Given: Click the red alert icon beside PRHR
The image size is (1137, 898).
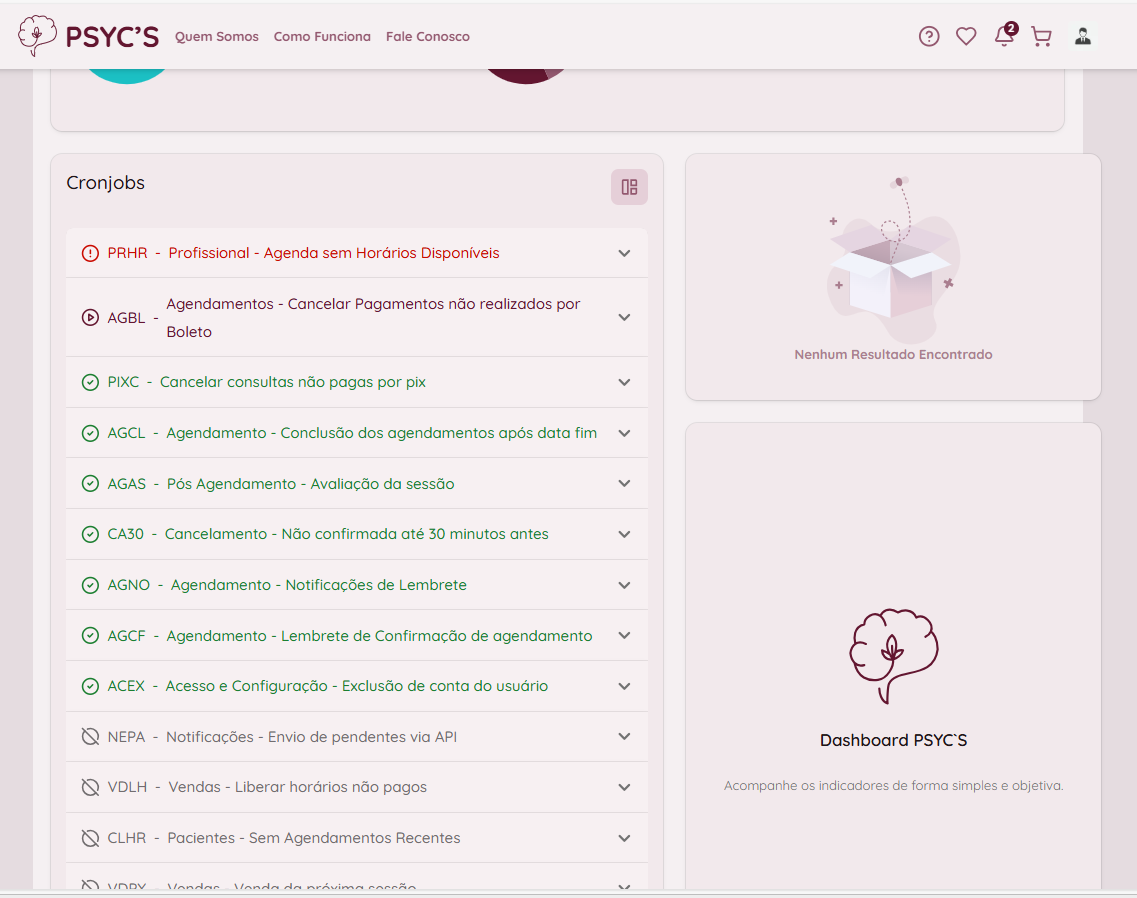Looking at the screenshot, I should 90,253.
